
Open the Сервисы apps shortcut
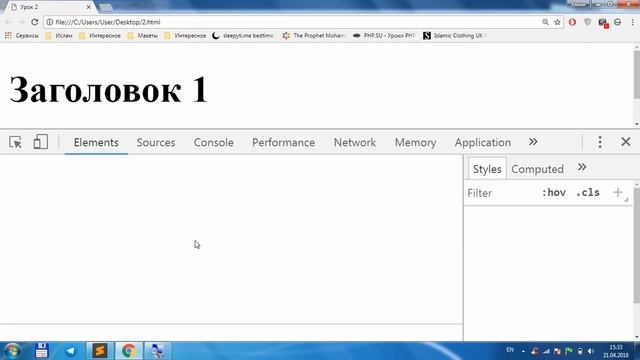[x=22, y=36]
